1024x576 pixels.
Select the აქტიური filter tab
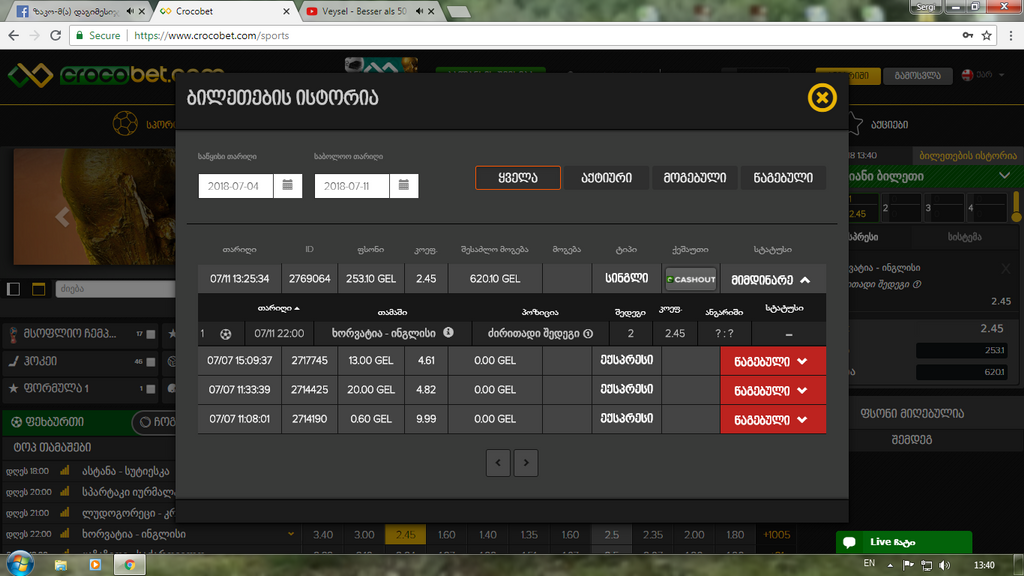[x=606, y=178]
